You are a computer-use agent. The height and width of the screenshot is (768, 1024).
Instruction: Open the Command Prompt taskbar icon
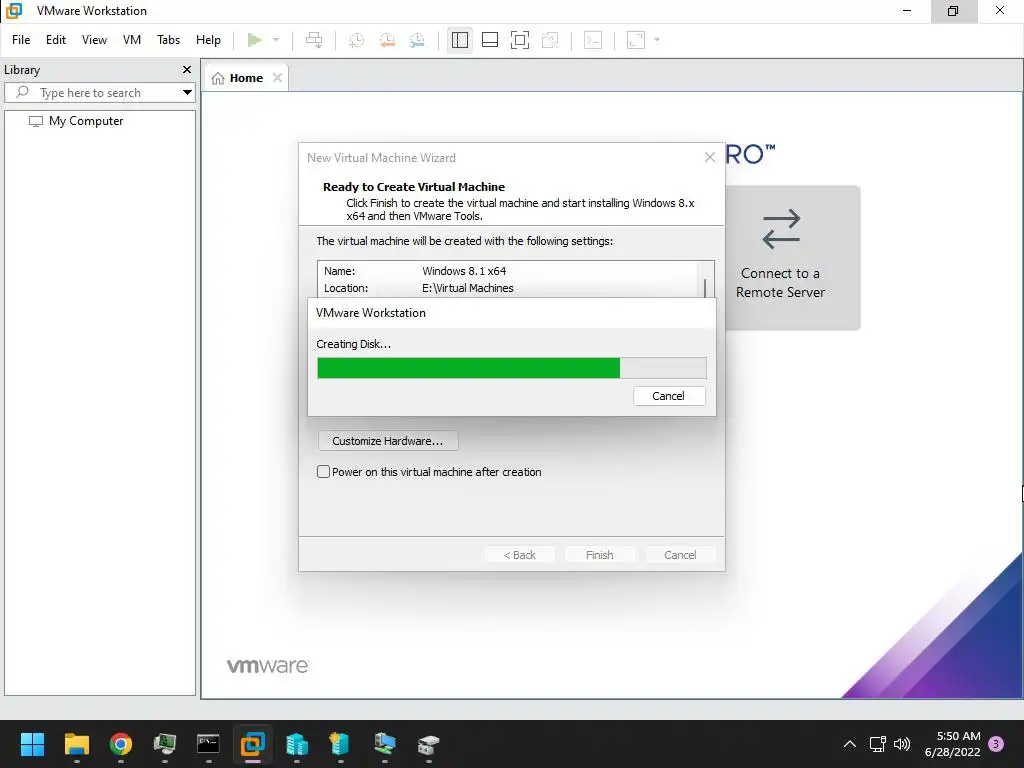208,744
